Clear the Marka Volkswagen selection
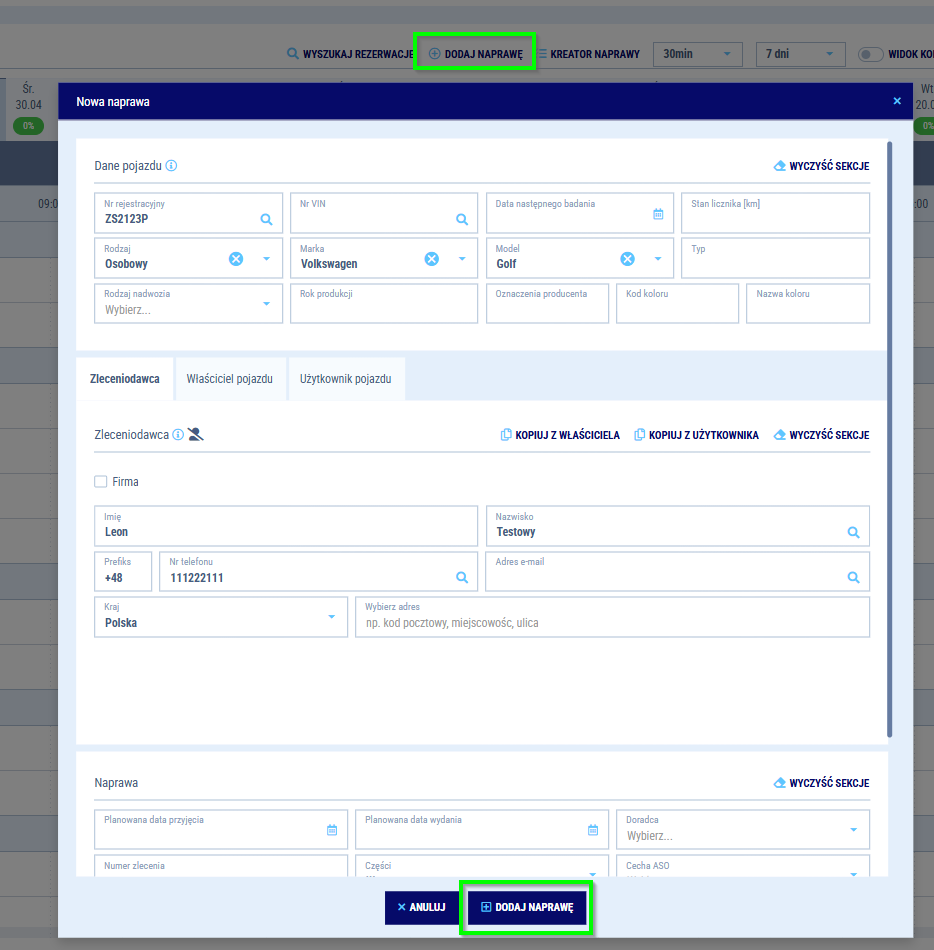 coord(432,259)
